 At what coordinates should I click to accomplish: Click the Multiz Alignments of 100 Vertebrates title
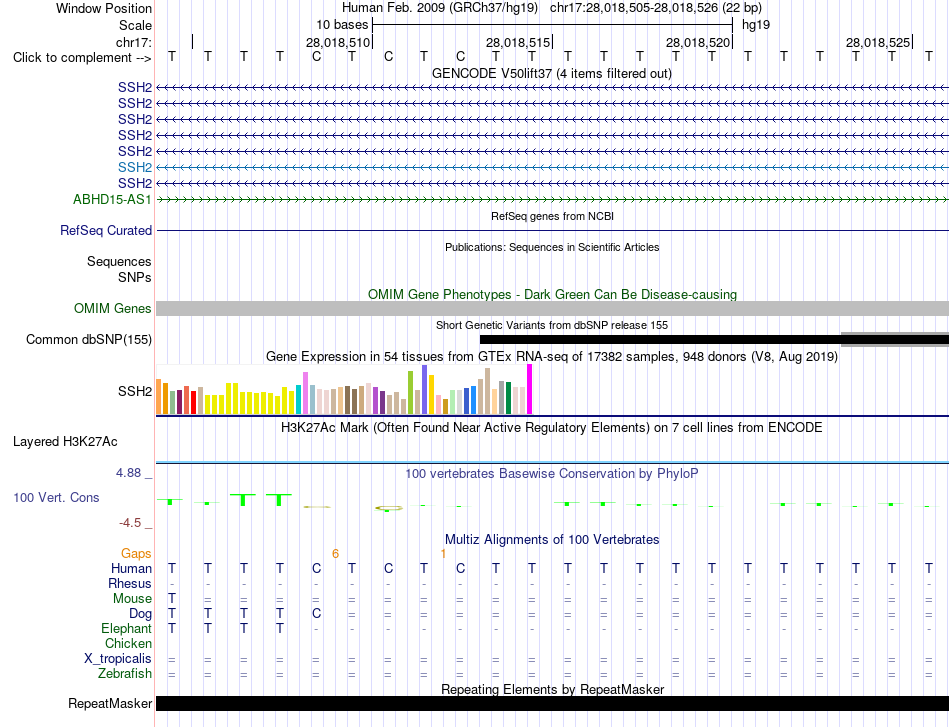click(x=552, y=539)
